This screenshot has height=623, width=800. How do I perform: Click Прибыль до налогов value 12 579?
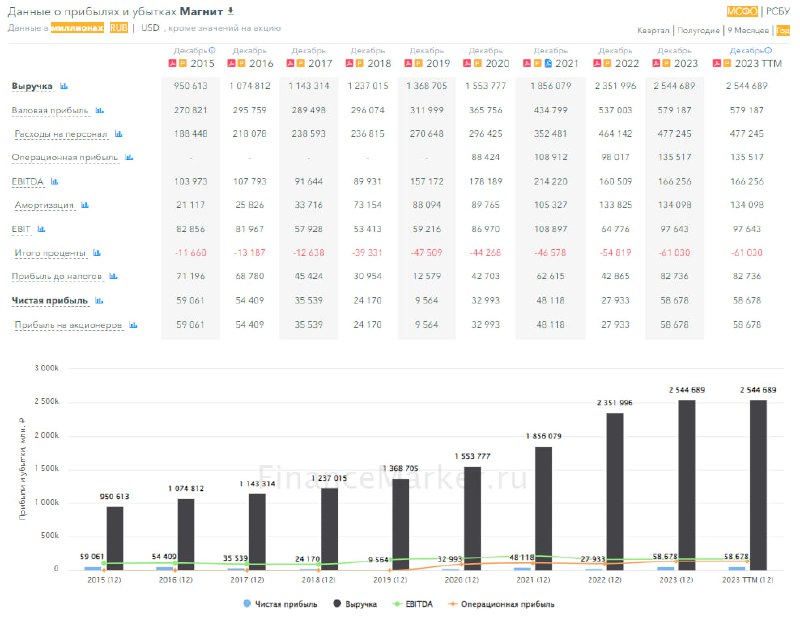pos(427,276)
